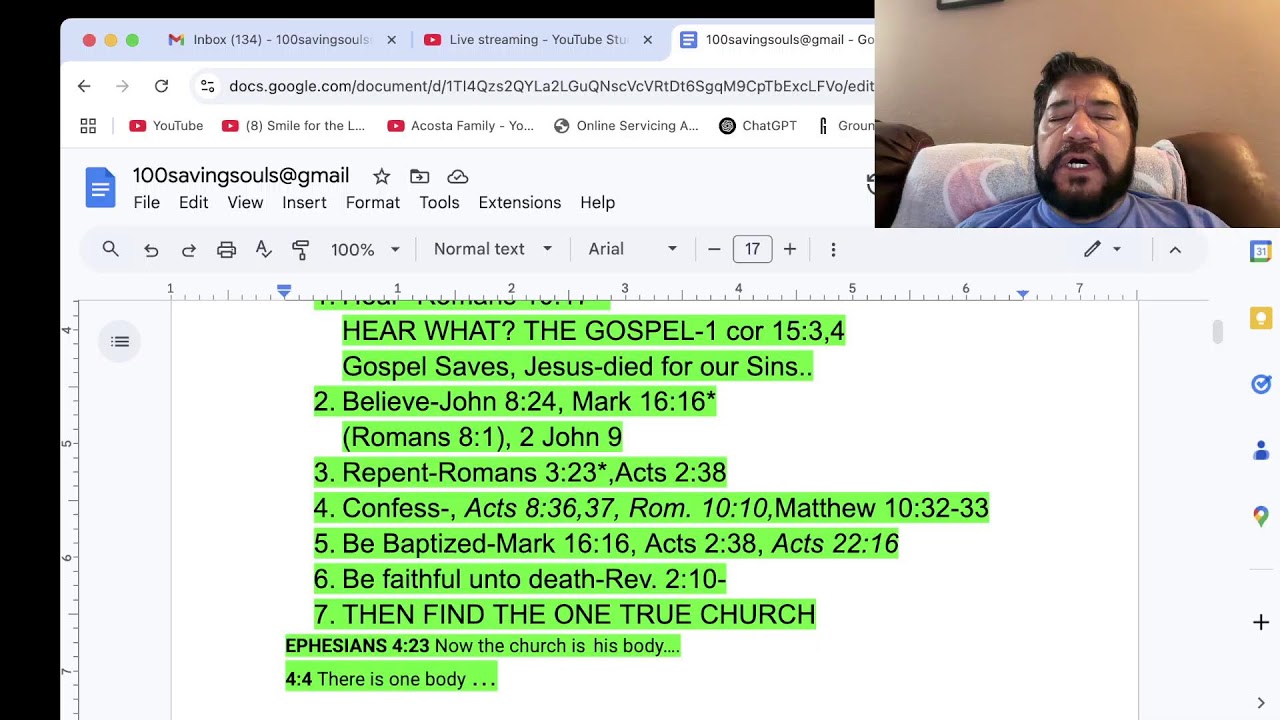Open the ChatGPT bookmark
Viewport: 1280px width, 720px height.
758,126
